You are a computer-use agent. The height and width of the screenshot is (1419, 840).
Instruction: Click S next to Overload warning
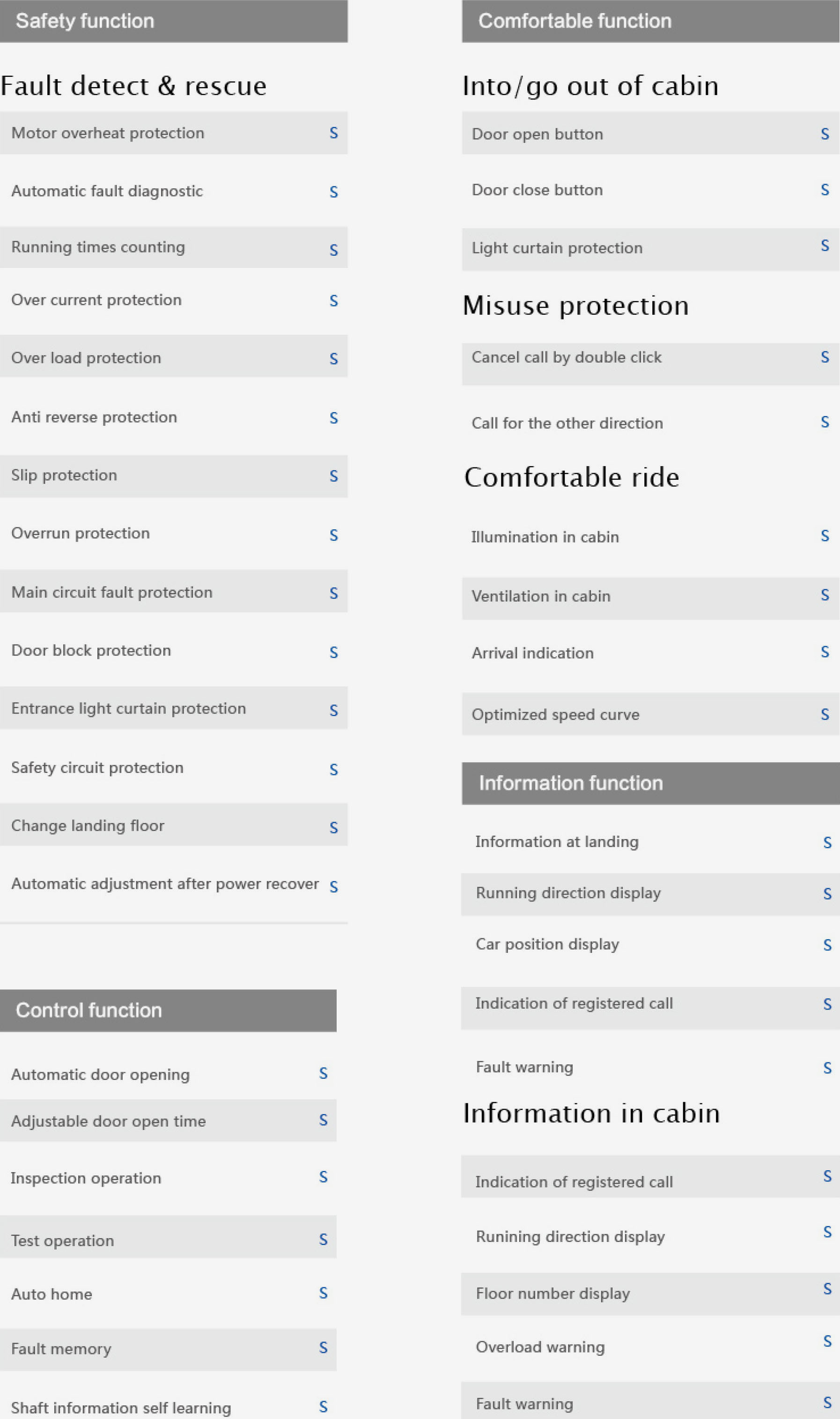(827, 1341)
